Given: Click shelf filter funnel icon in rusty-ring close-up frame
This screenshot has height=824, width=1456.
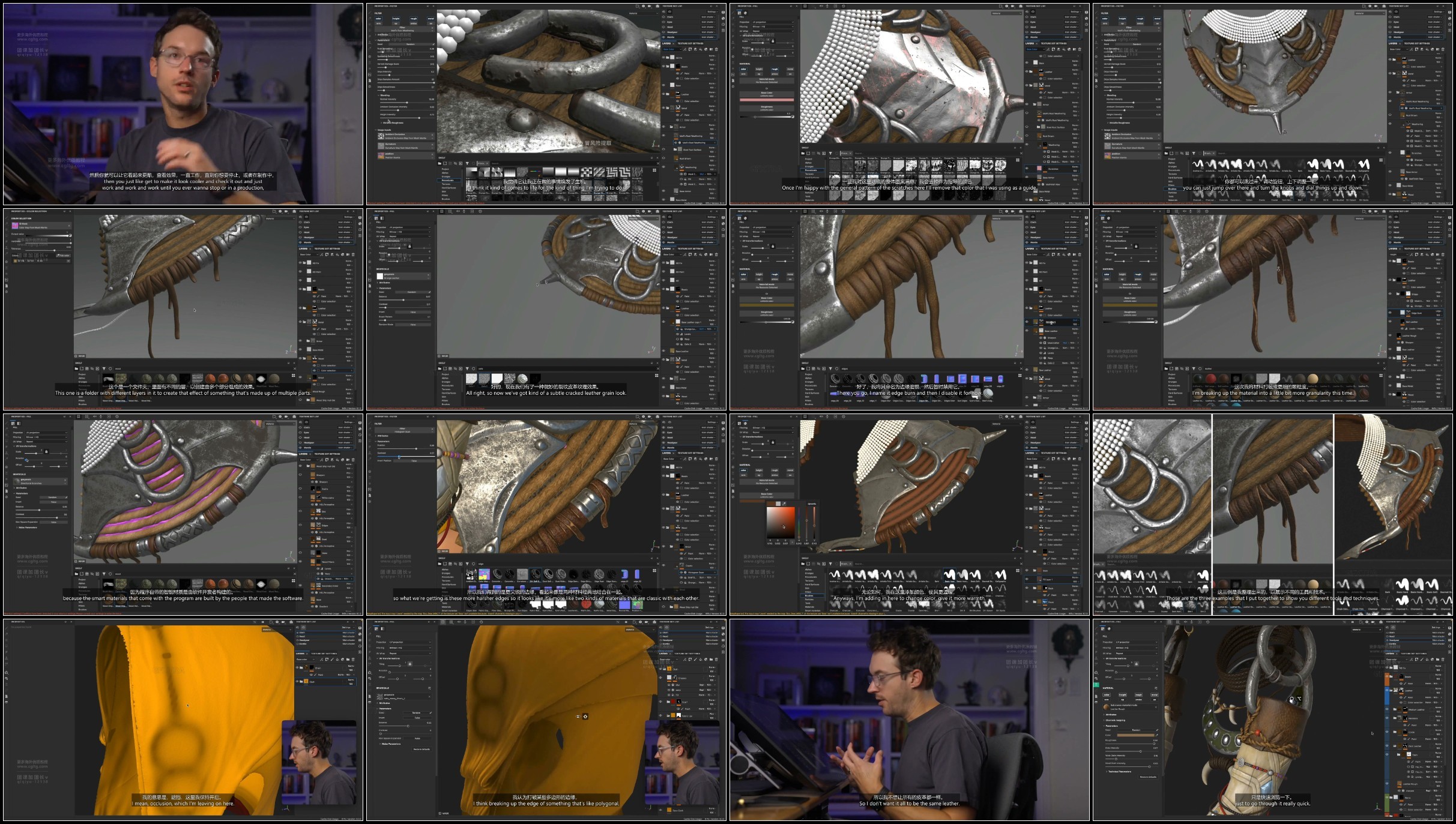Looking at the screenshot, I should coord(467,163).
